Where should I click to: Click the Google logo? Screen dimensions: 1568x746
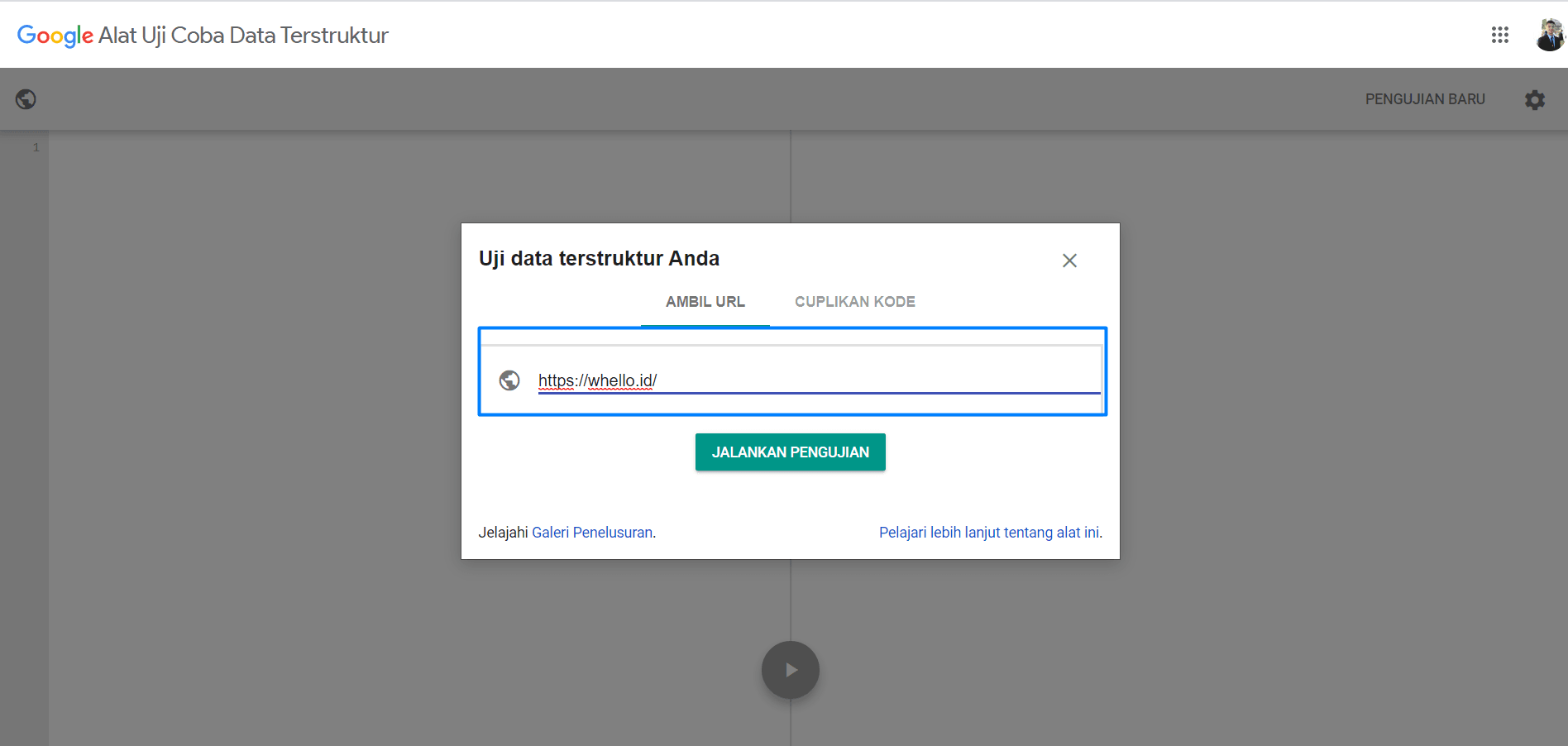(55, 36)
